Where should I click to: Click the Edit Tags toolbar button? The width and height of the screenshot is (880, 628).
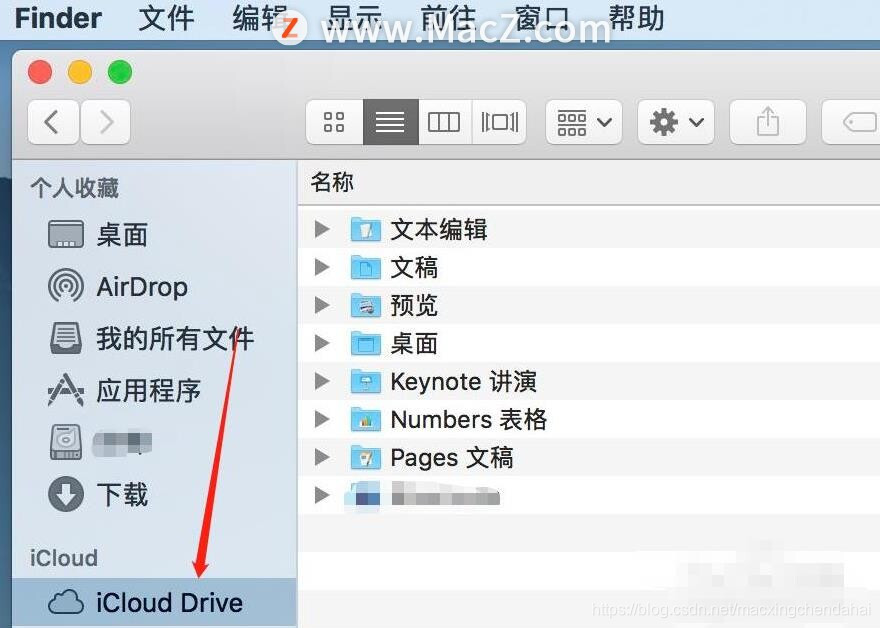click(853, 122)
